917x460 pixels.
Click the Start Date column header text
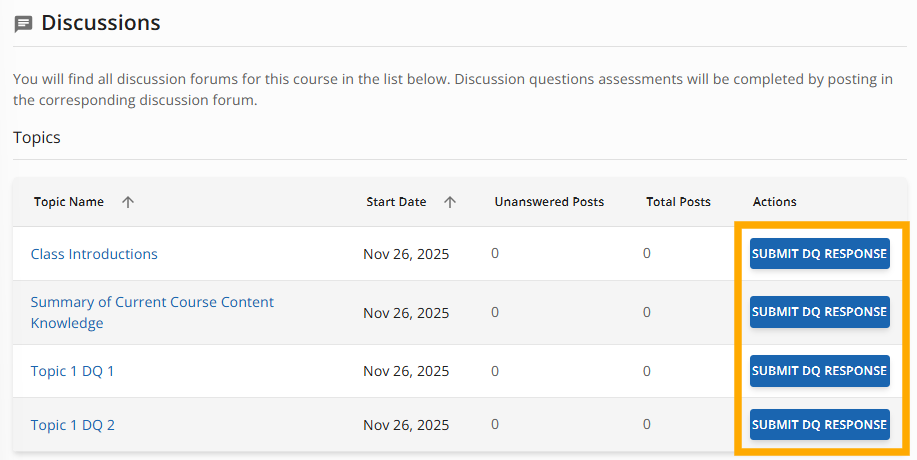(396, 202)
